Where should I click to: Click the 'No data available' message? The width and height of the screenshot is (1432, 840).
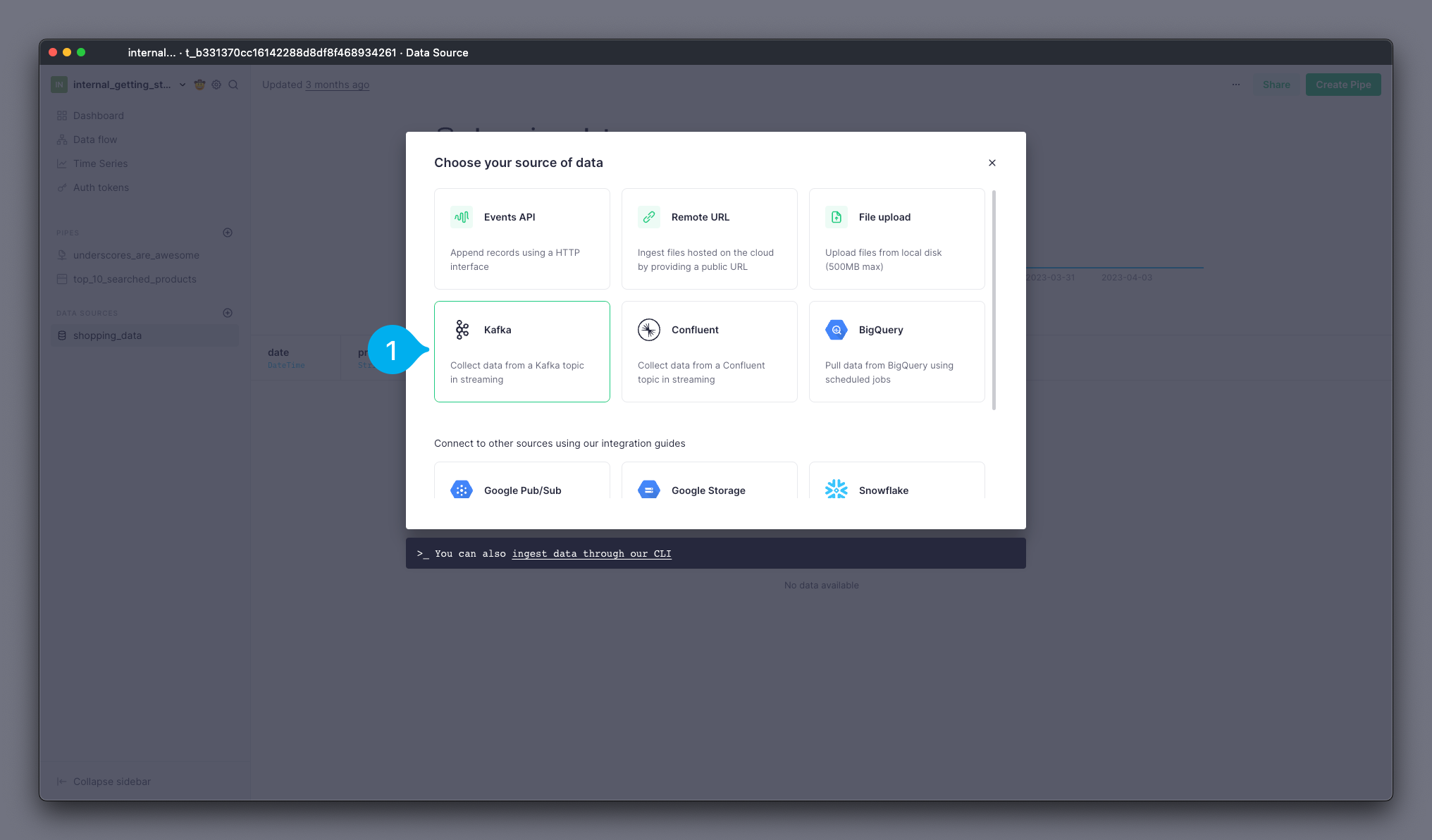click(x=822, y=586)
